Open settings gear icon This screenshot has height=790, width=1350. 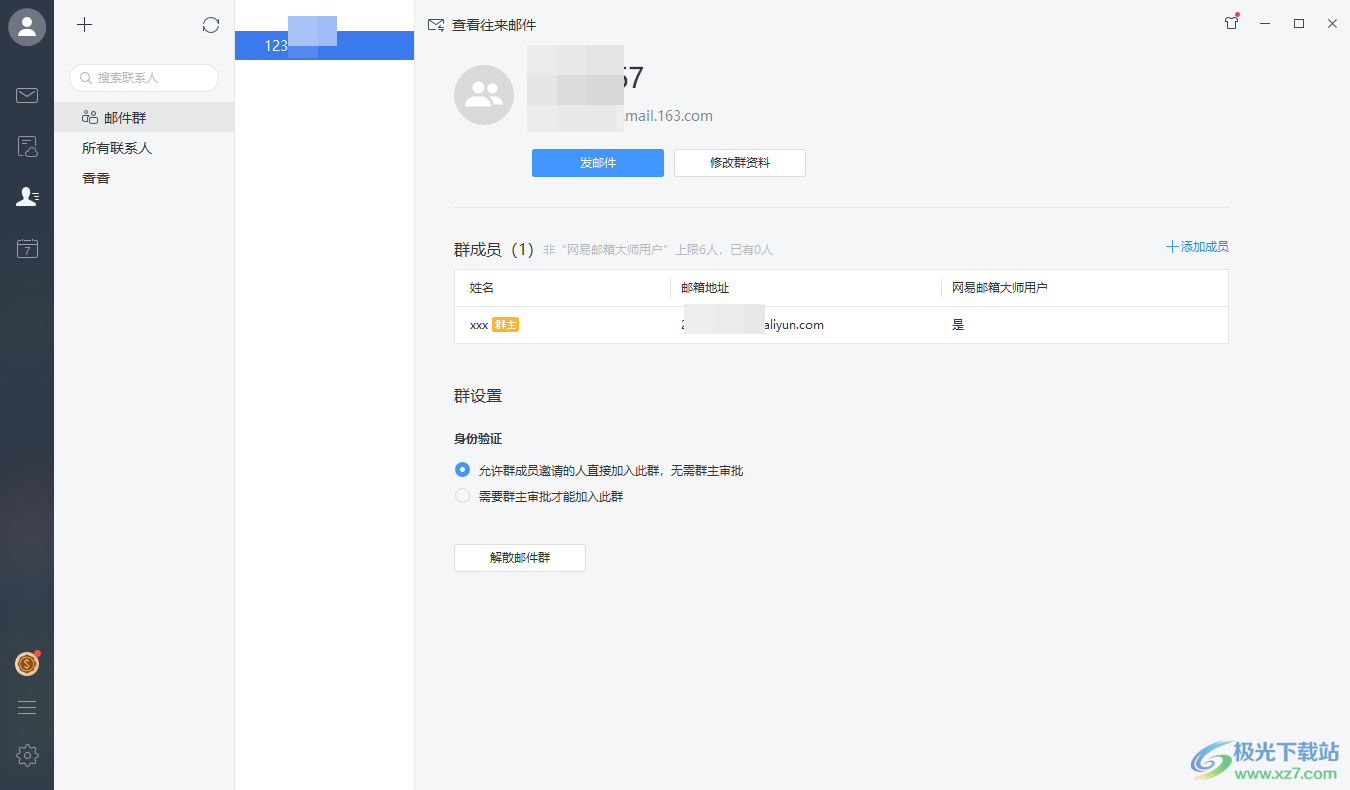27,756
